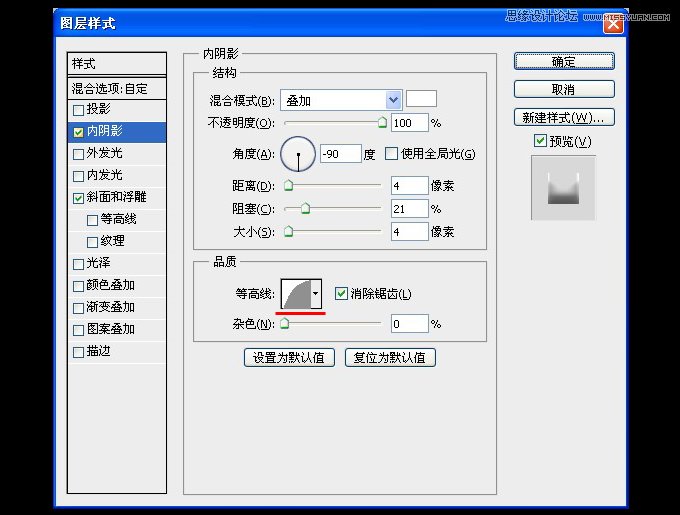The height and width of the screenshot is (515, 680).
Task: Close the 图层样式 dialog
Action: click(613, 24)
